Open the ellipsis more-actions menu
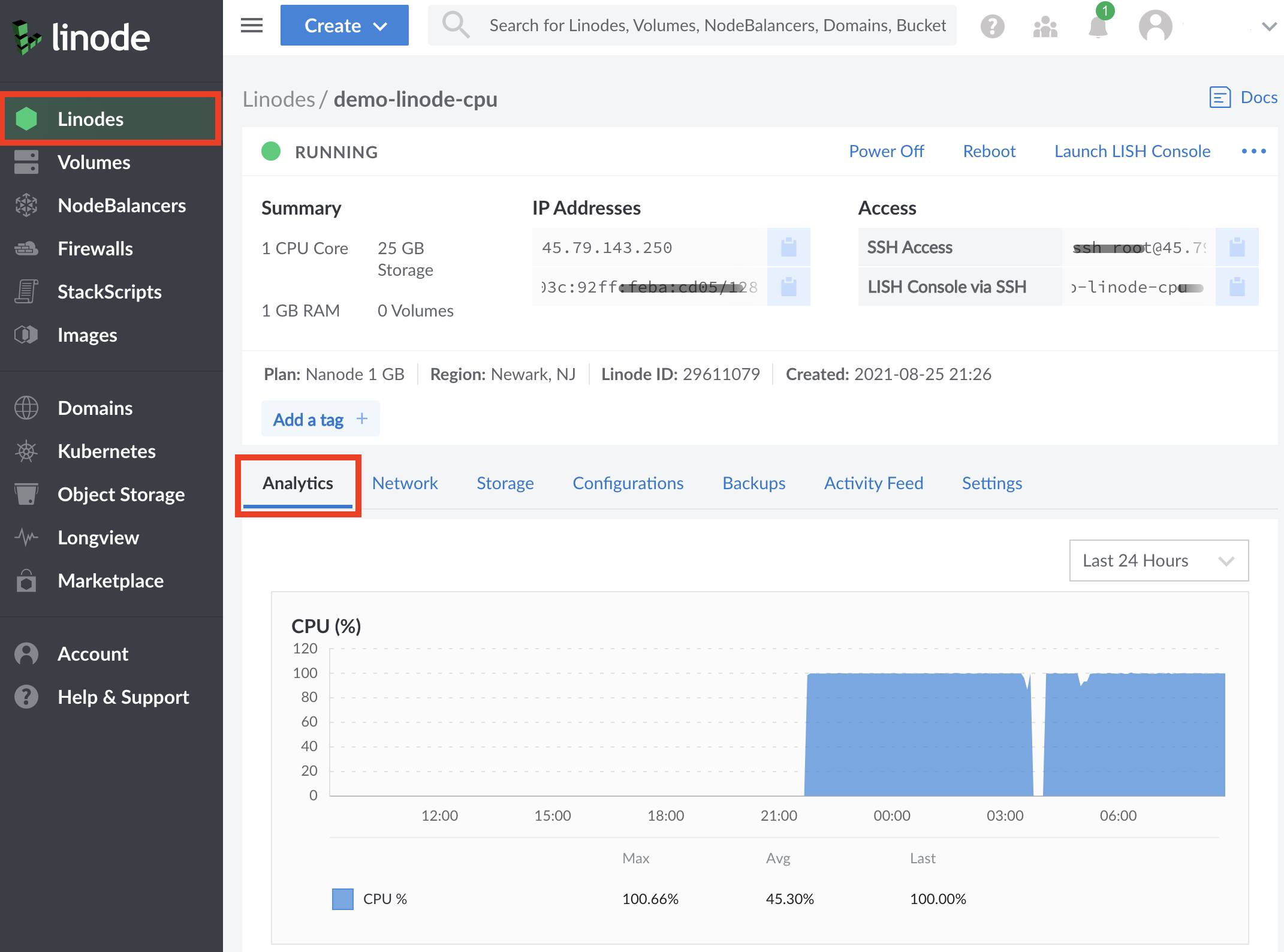Image resolution: width=1284 pixels, height=952 pixels. coord(1254,151)
